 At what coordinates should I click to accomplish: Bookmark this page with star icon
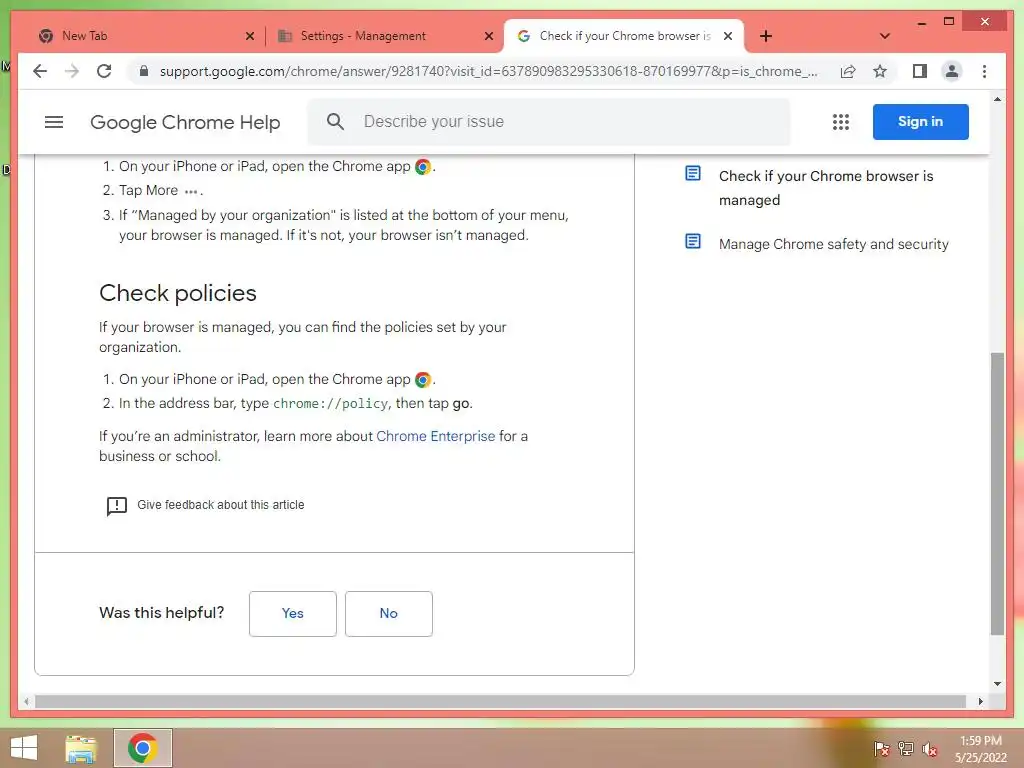(880, 71)
